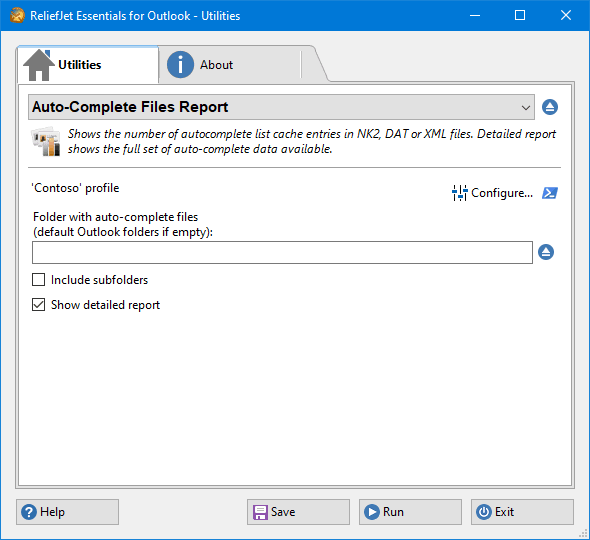Open the Auto-Complete Files Report dropdown
Screen dimensions: 590x540
tap(281, 107)
